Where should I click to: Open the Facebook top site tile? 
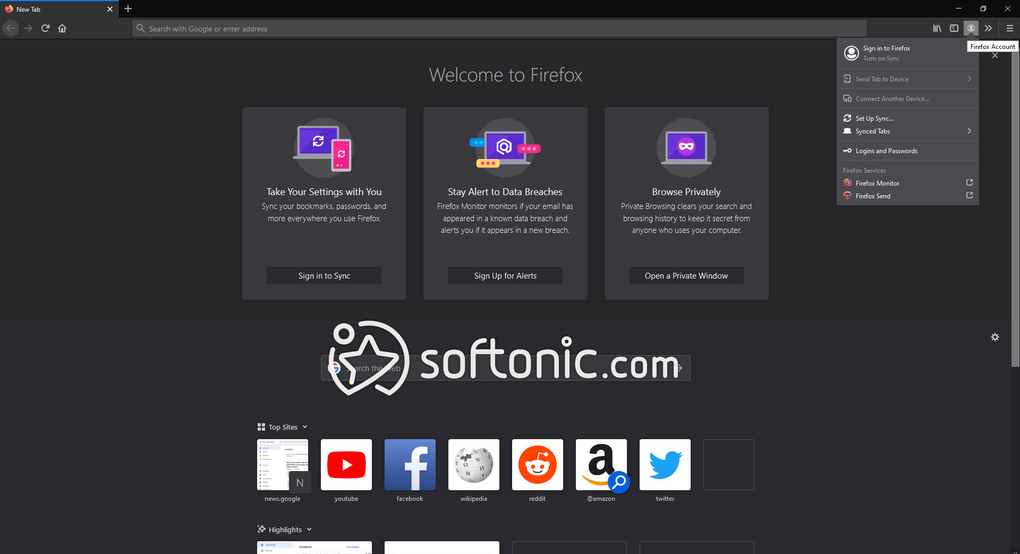point(410,464)
